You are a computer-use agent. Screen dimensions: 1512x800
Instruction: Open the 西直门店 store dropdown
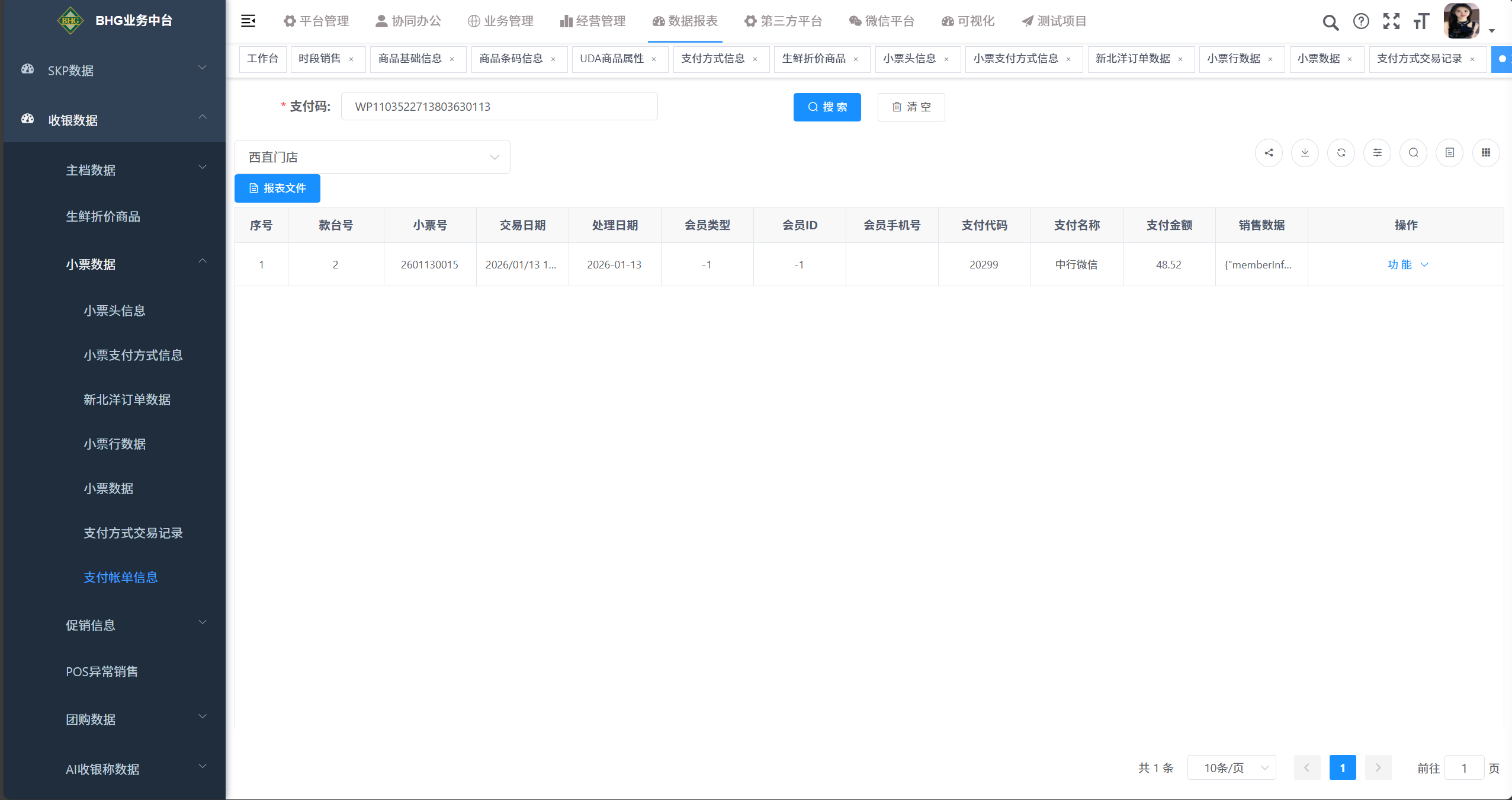coord(373,157)
